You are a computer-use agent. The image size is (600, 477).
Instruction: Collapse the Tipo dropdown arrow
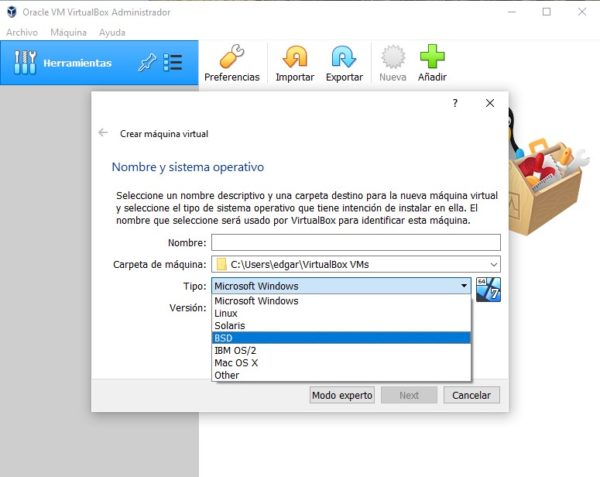(x=464, y=286)
